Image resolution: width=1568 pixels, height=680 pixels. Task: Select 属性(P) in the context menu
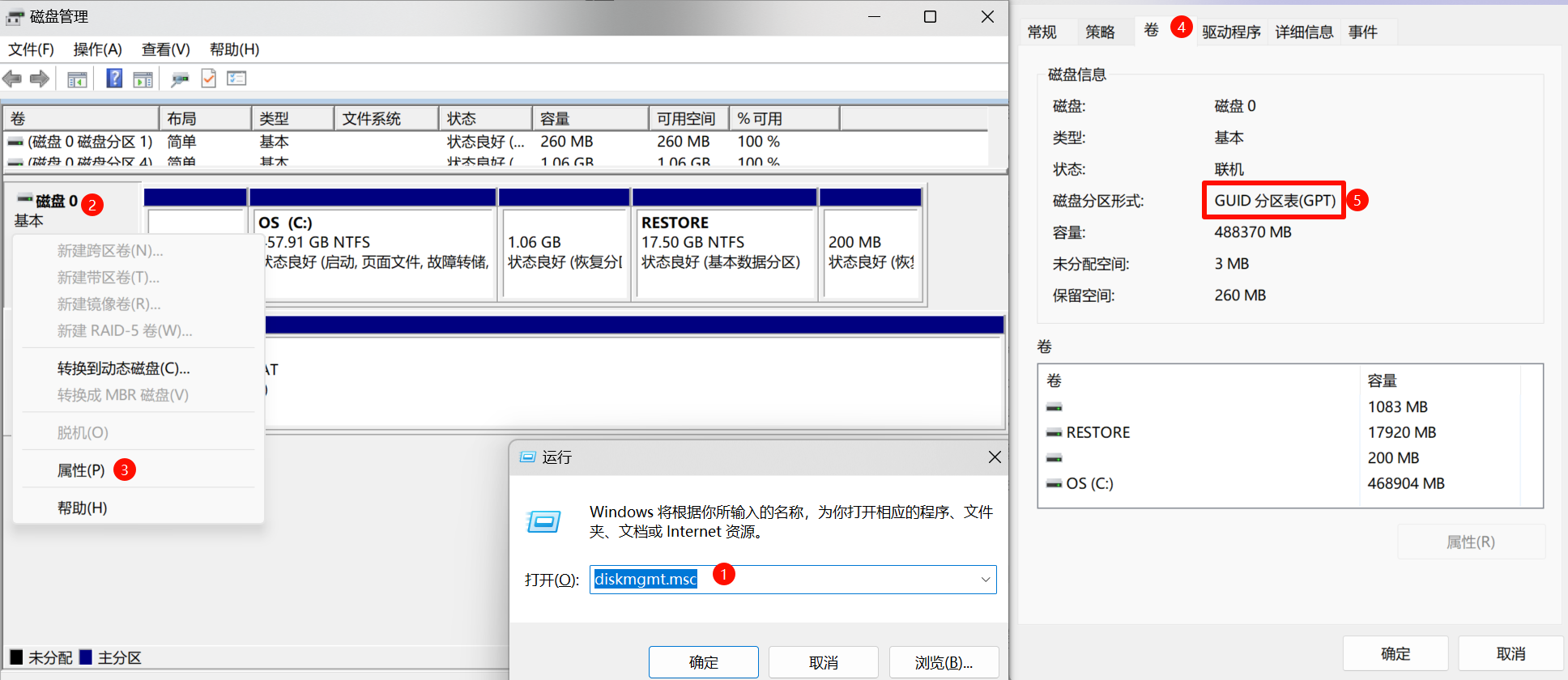[x=81, y=470]
